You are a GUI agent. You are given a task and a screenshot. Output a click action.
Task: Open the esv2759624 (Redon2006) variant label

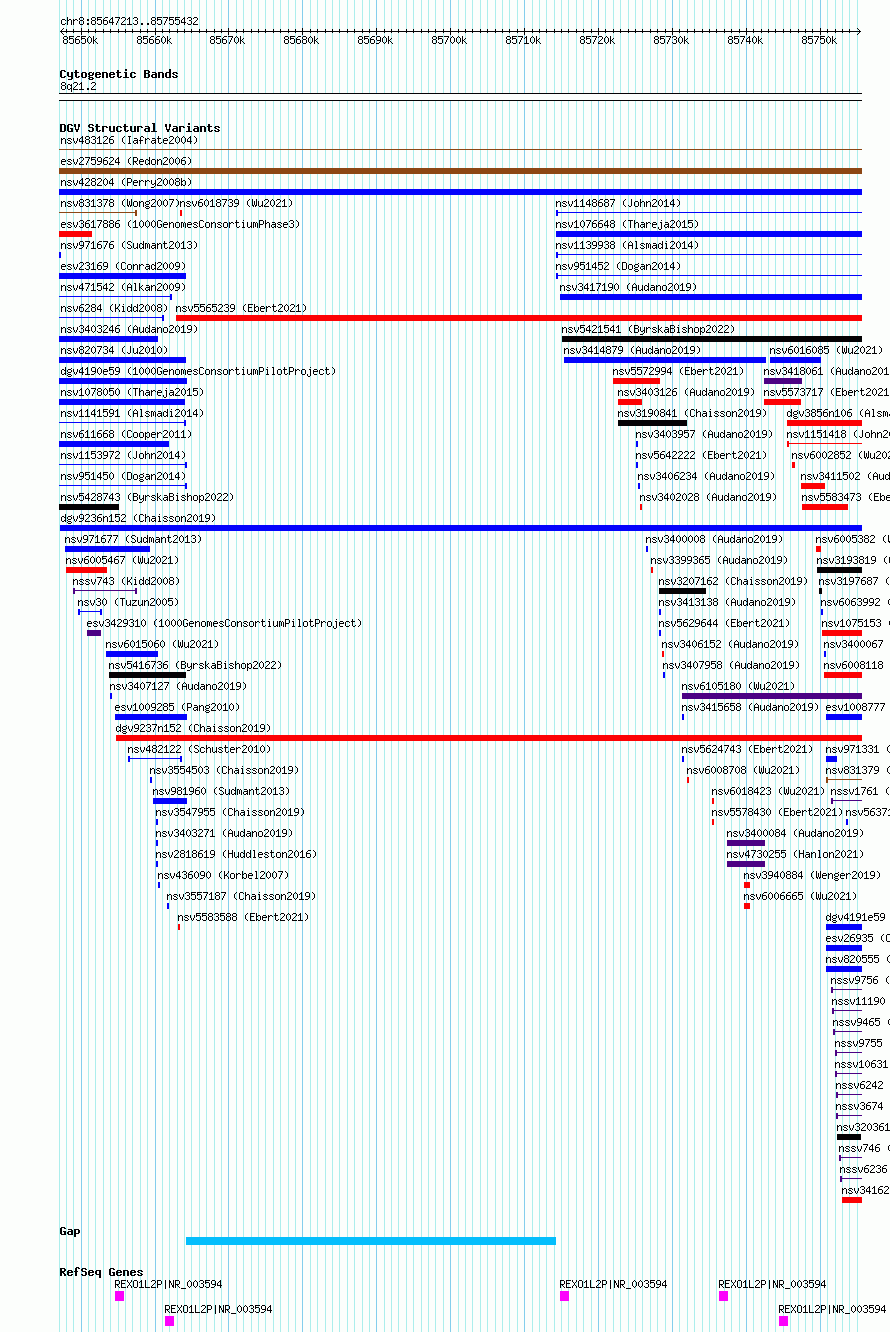(126, 161)
